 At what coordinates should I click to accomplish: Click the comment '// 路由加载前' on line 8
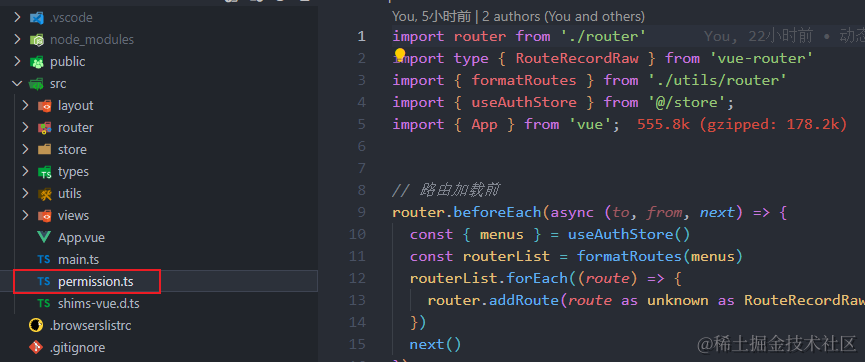click(x=446, y=190)
